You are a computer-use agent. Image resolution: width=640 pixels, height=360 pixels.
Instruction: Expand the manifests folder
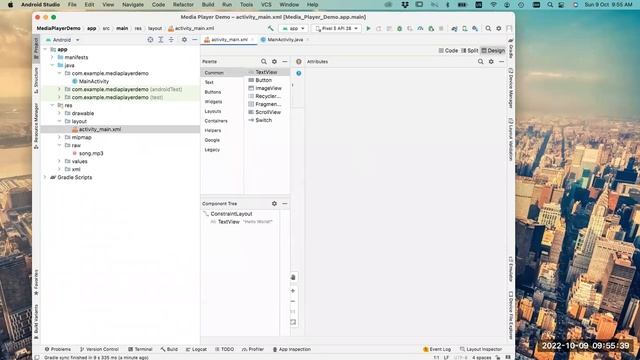tap(52, 58)
